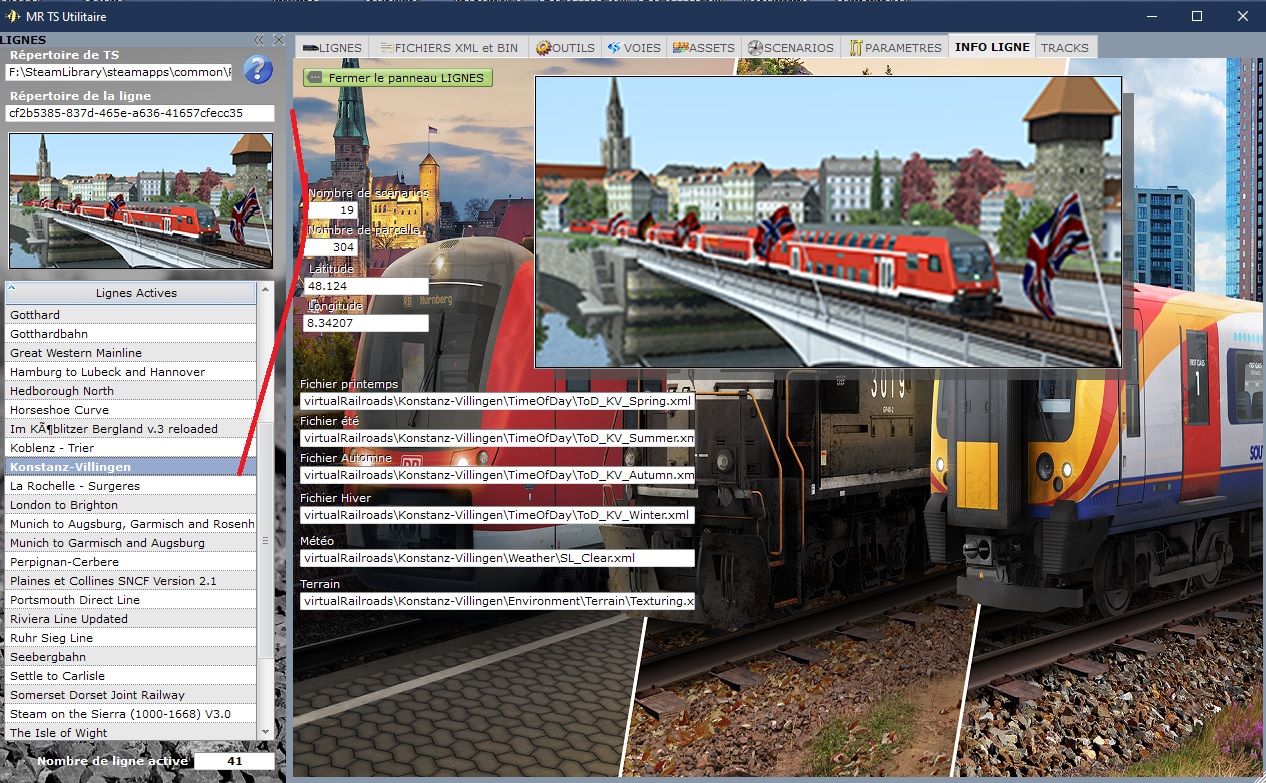Open the ASSETS tab
This screenshot has height=783, width=1266.
pyautogui.click(x=704, y=47)
